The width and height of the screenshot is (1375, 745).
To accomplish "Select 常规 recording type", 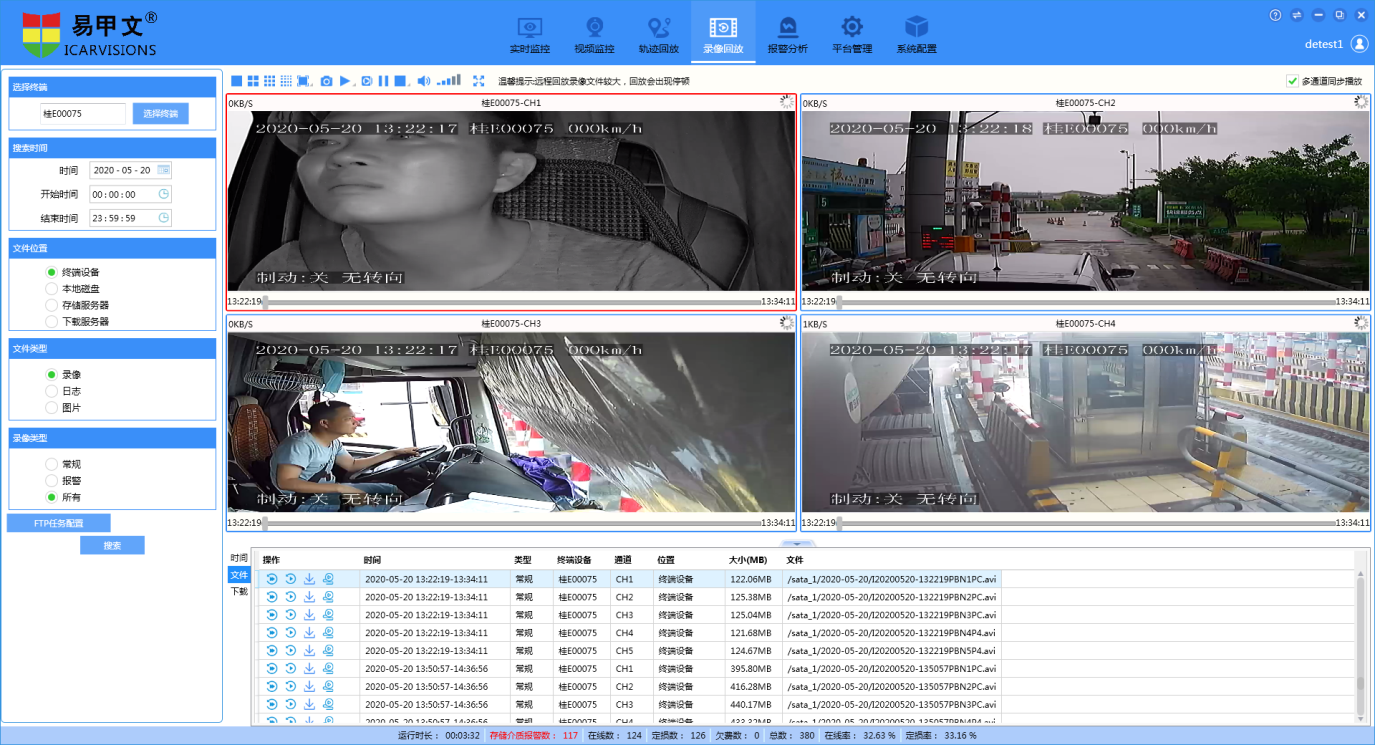I will (52, 464).
